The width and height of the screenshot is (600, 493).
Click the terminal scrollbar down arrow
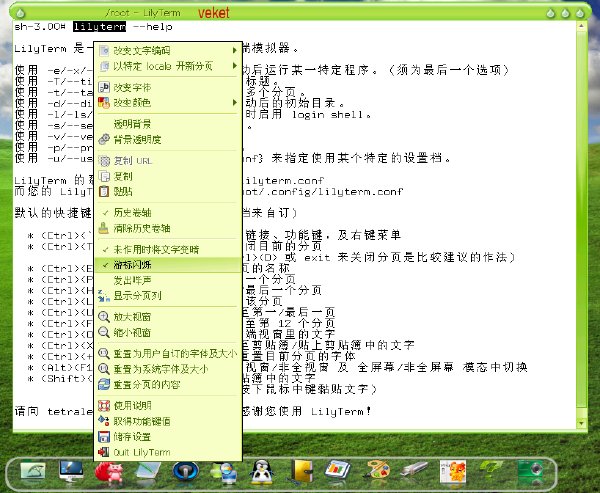[x=581, y=423]
